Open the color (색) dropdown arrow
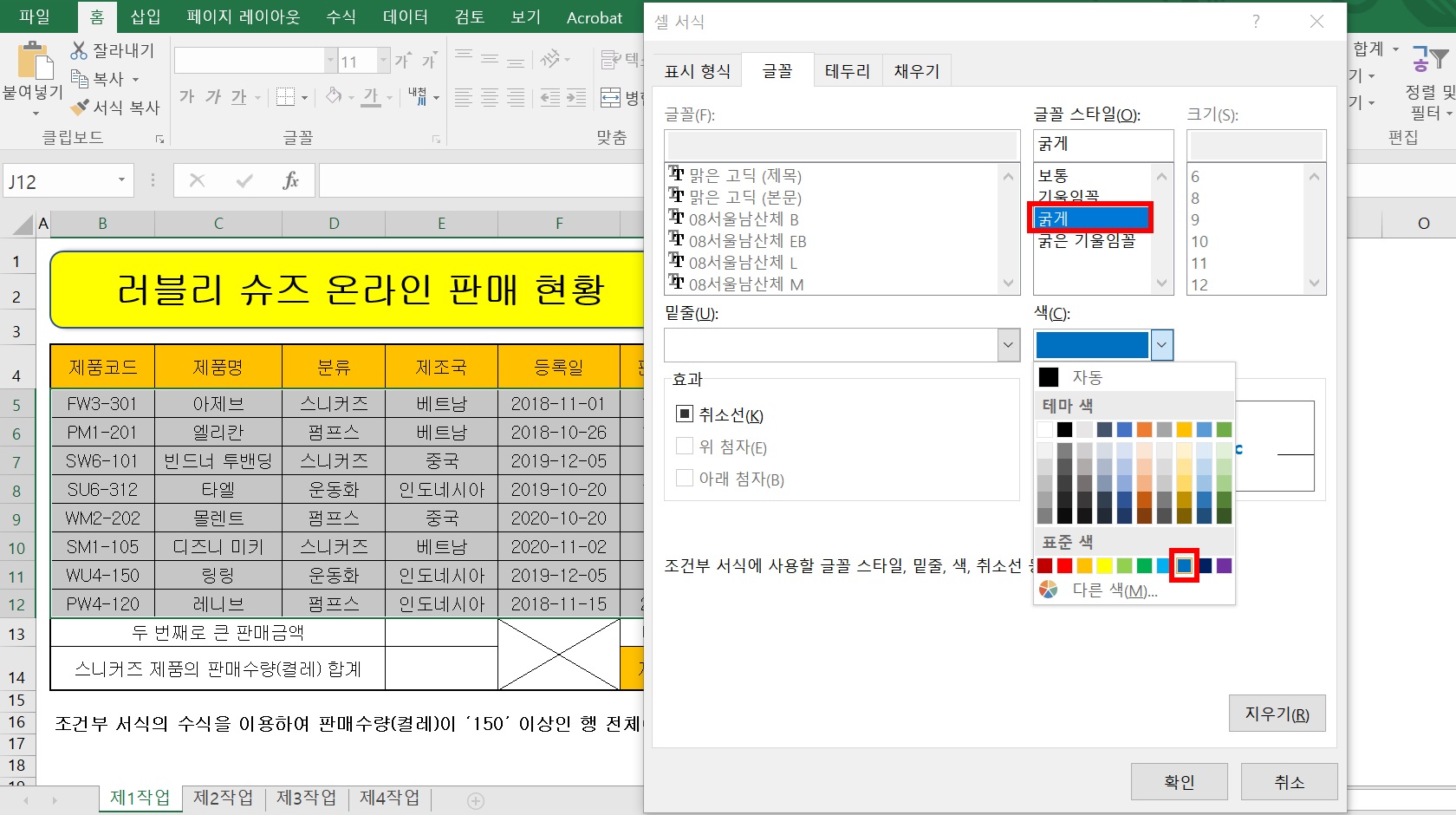 pyautogui.click(x=1162, y=345)
